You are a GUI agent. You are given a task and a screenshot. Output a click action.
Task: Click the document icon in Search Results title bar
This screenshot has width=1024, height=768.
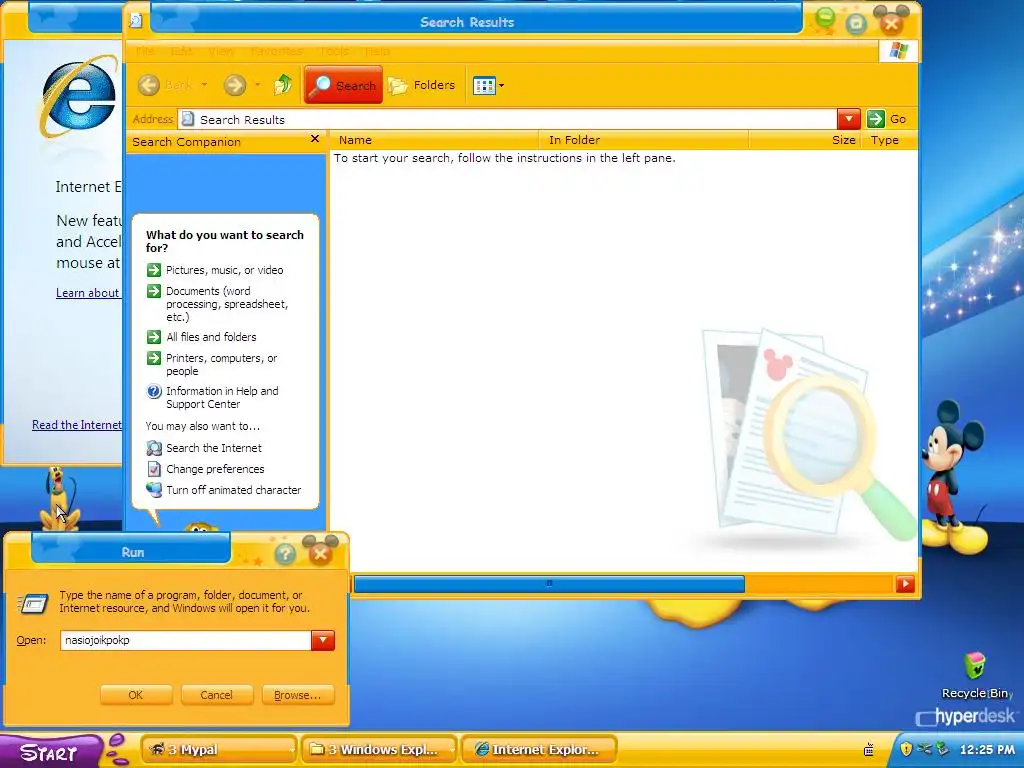pos(136,21)
